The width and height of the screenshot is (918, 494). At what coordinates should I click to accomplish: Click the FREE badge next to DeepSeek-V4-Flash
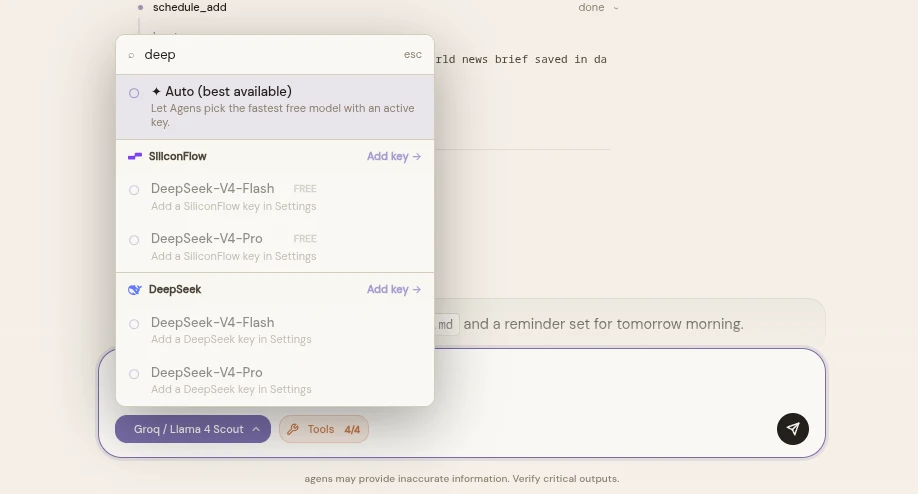coord(305,188)
